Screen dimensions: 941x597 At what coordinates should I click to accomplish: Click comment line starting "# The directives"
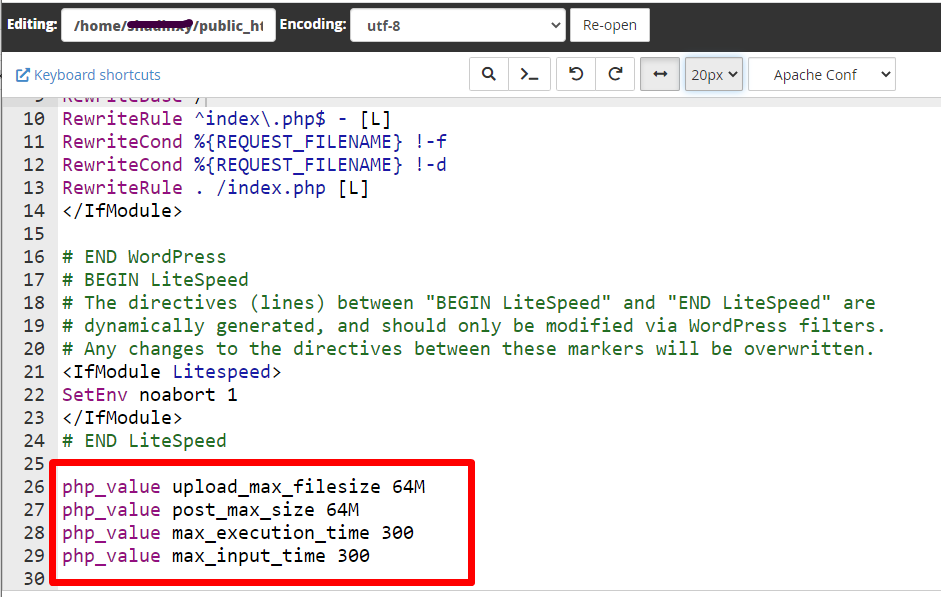(469, 303)
